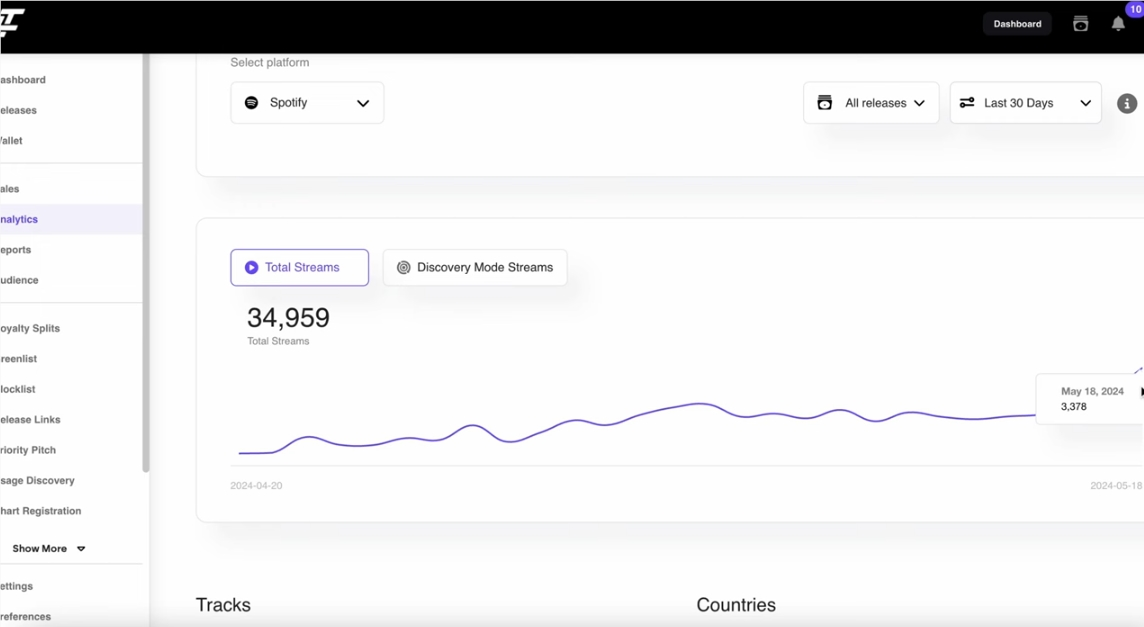Click the Spotify logo icon

tap(252, 103)
